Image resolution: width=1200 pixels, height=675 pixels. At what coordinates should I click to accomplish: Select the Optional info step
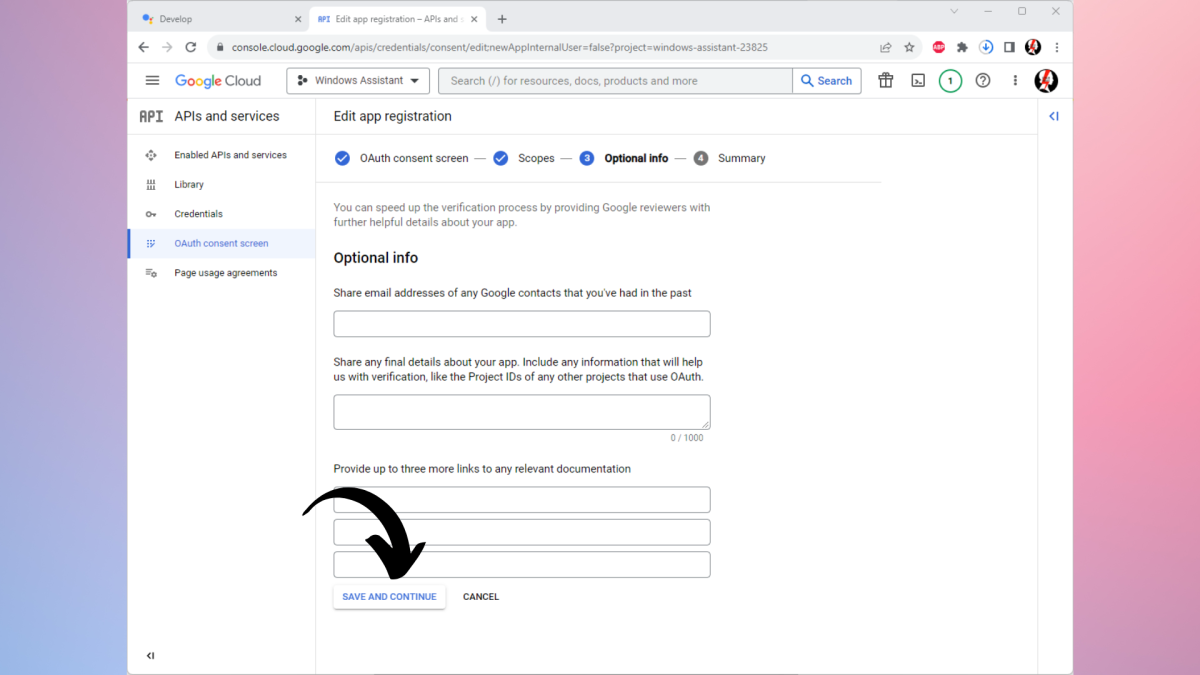coord(623,158)
